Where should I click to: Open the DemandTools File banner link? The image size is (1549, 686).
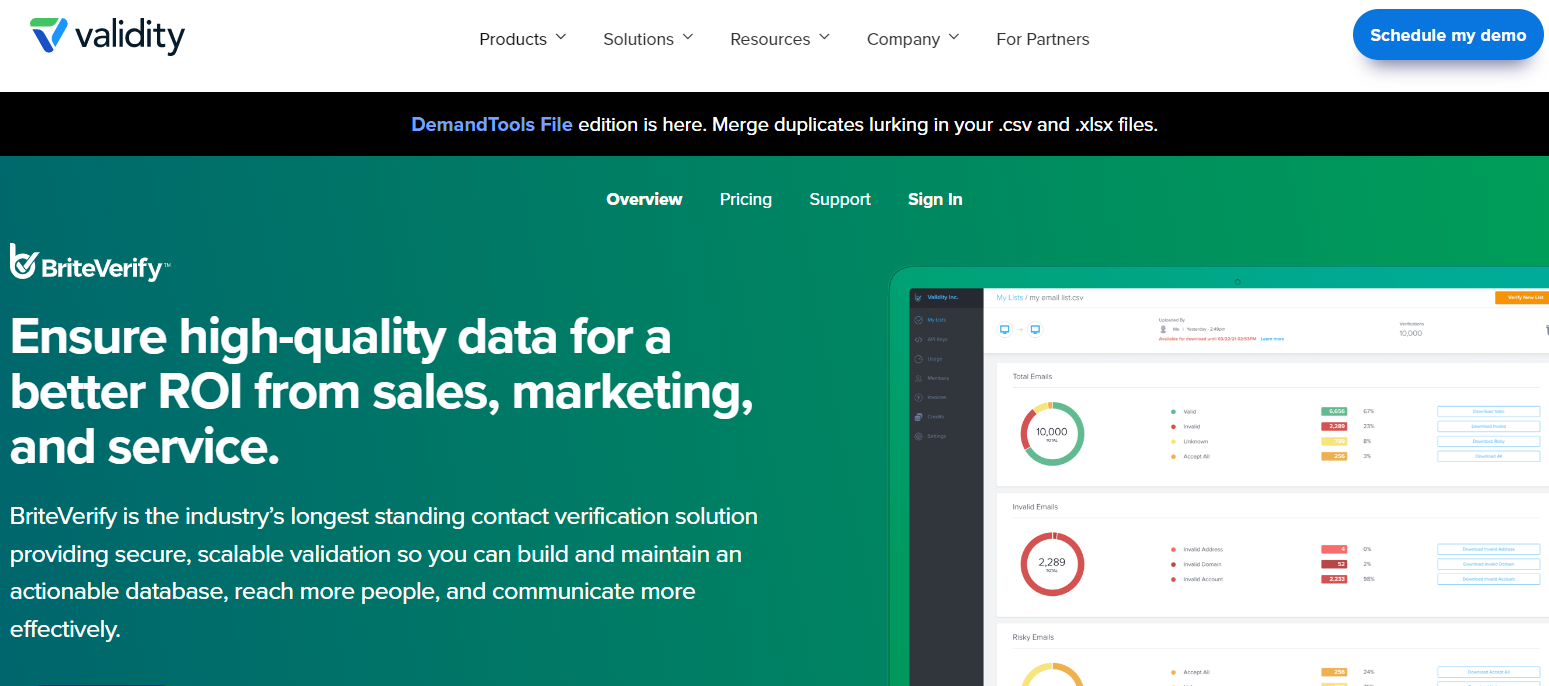point(492,125)
